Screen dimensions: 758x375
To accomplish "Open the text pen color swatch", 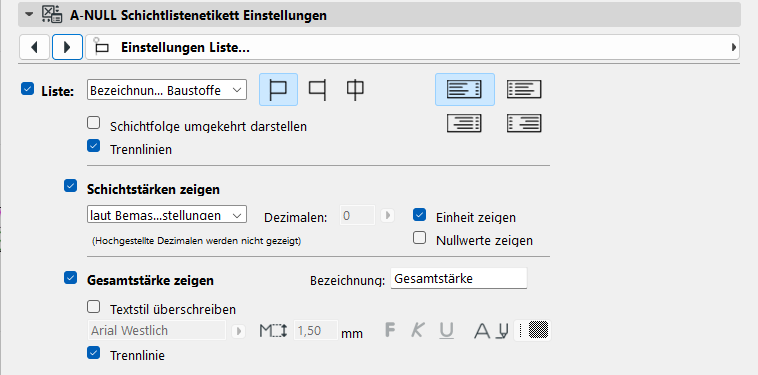I will 532,331.
